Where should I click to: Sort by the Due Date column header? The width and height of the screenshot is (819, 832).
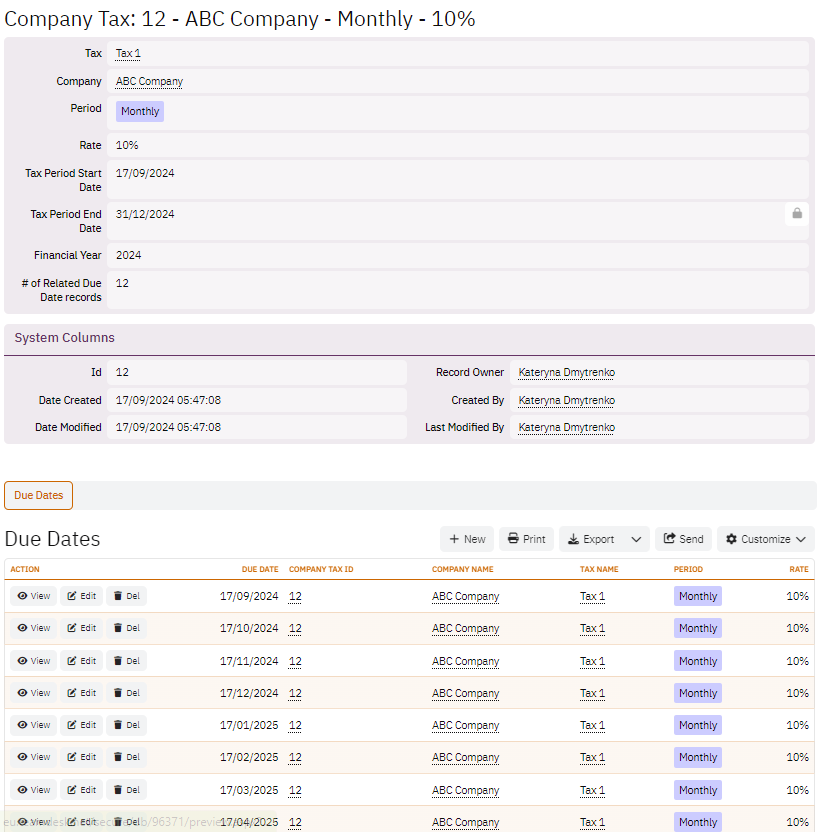click(x=260, y=569)
